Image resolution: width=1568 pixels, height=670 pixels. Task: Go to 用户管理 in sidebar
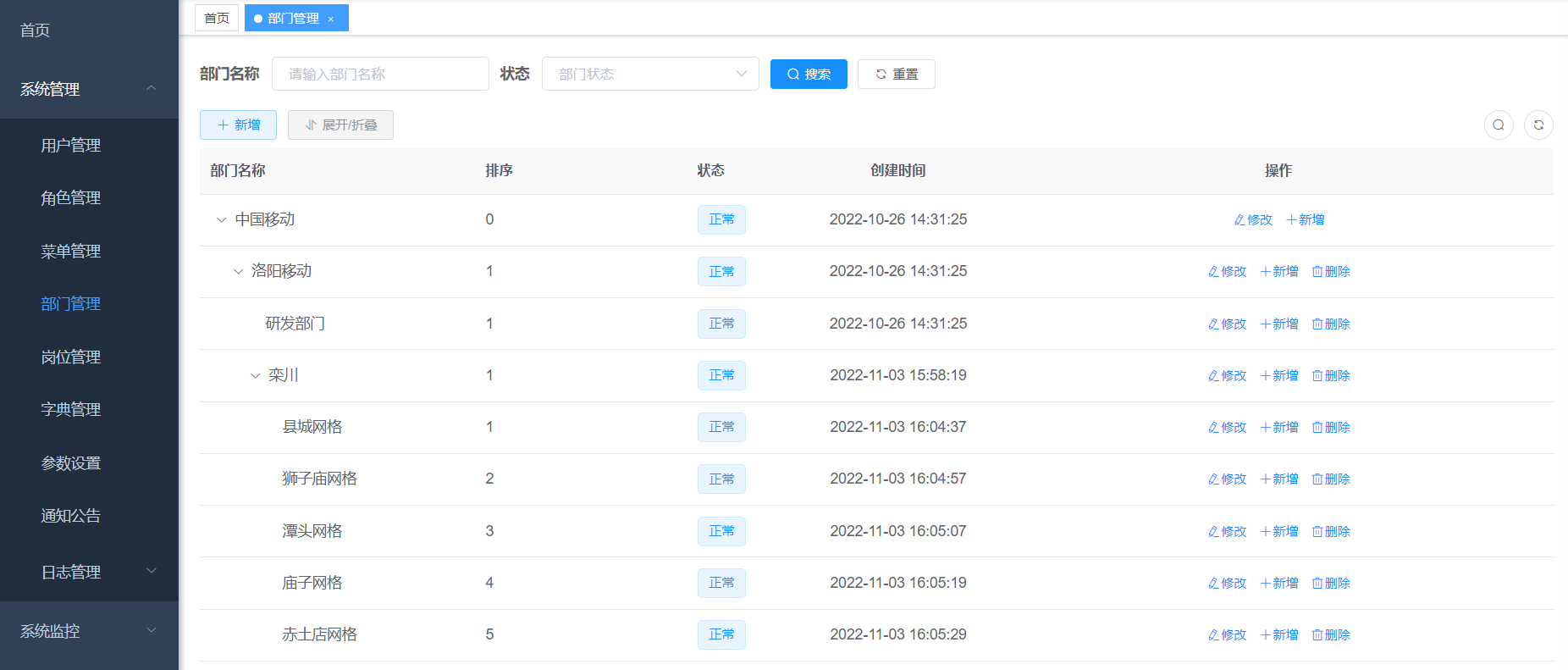(89, 145)
